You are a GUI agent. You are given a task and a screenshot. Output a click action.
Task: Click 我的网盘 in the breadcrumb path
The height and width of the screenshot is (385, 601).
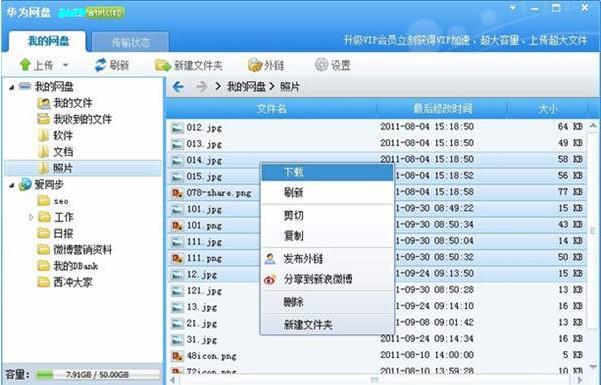coord(246,87)
